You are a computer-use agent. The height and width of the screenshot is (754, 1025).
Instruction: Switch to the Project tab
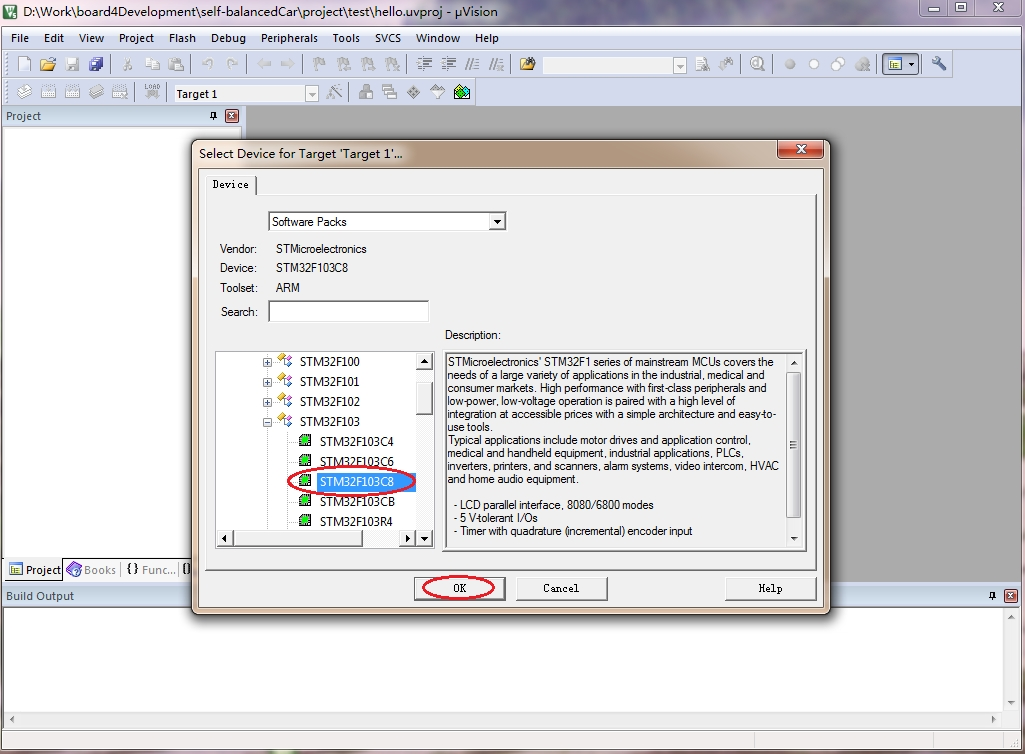pos(35,570)
